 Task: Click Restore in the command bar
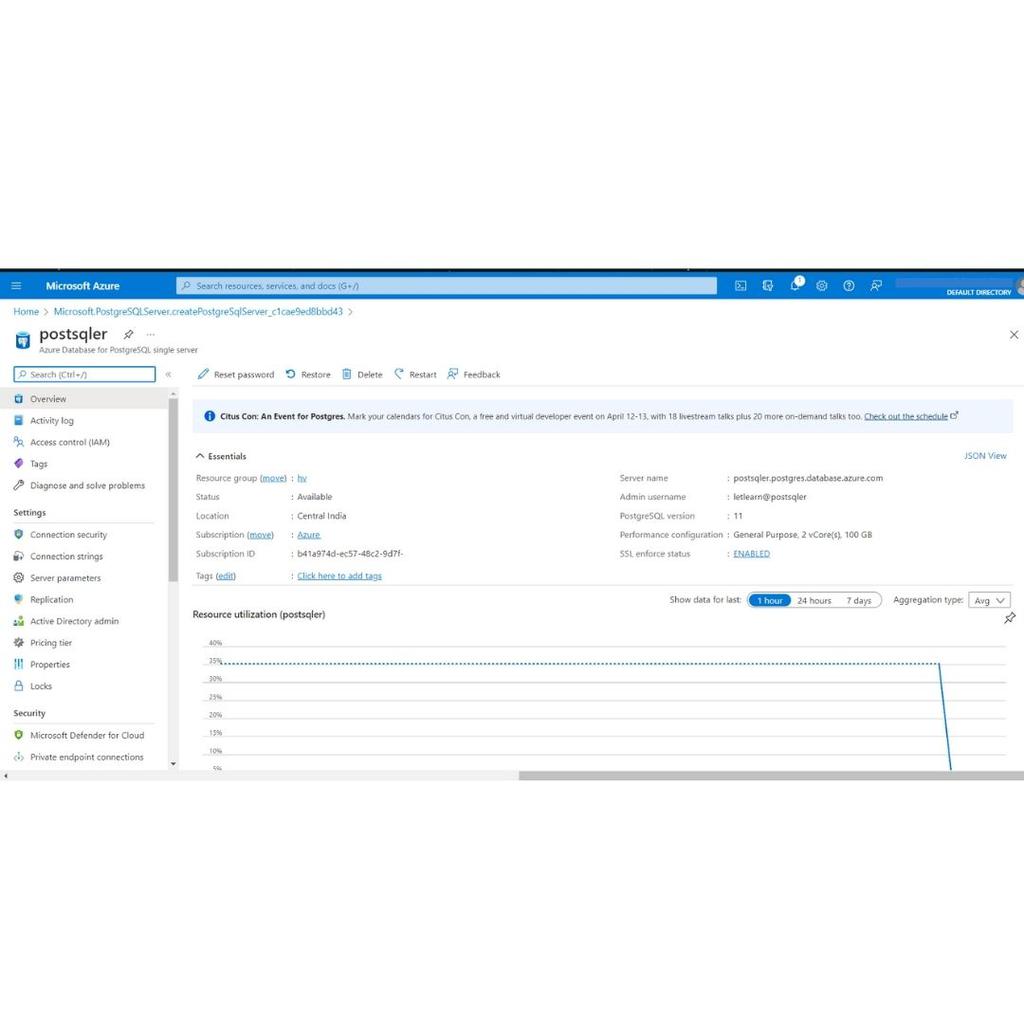coord(308,374)
